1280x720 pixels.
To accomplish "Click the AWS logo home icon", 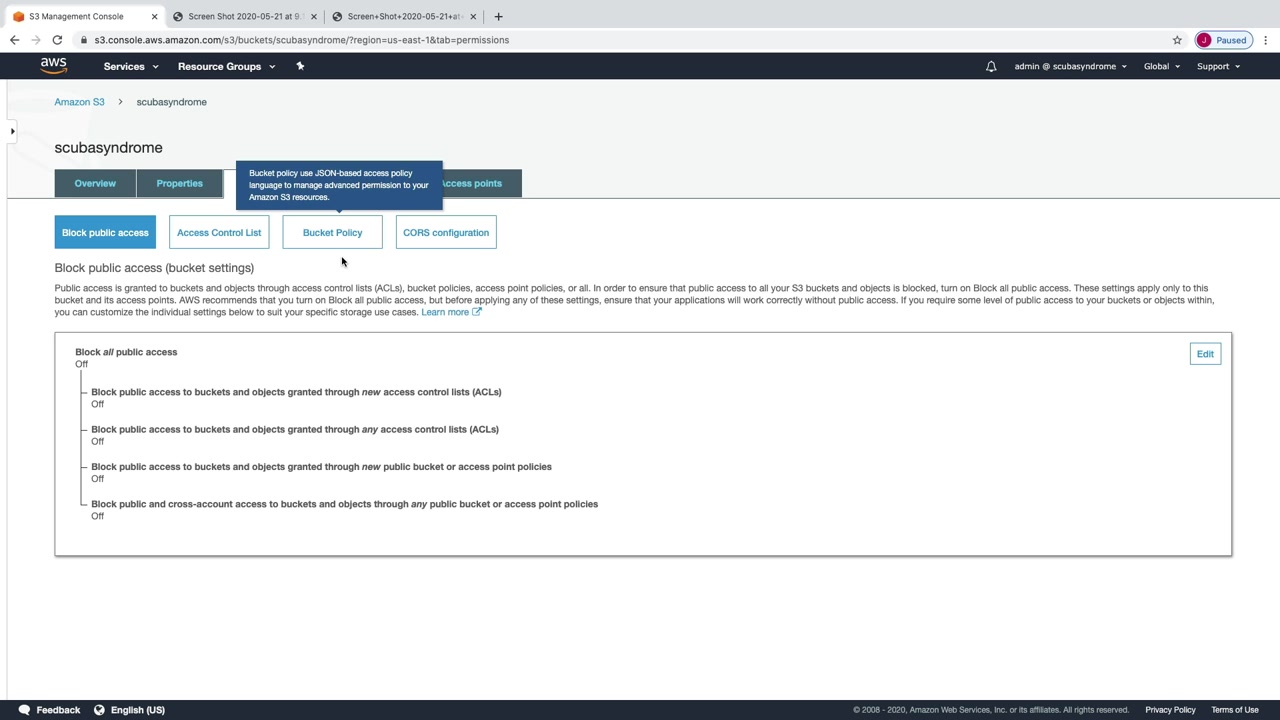I will click(54, 66).
